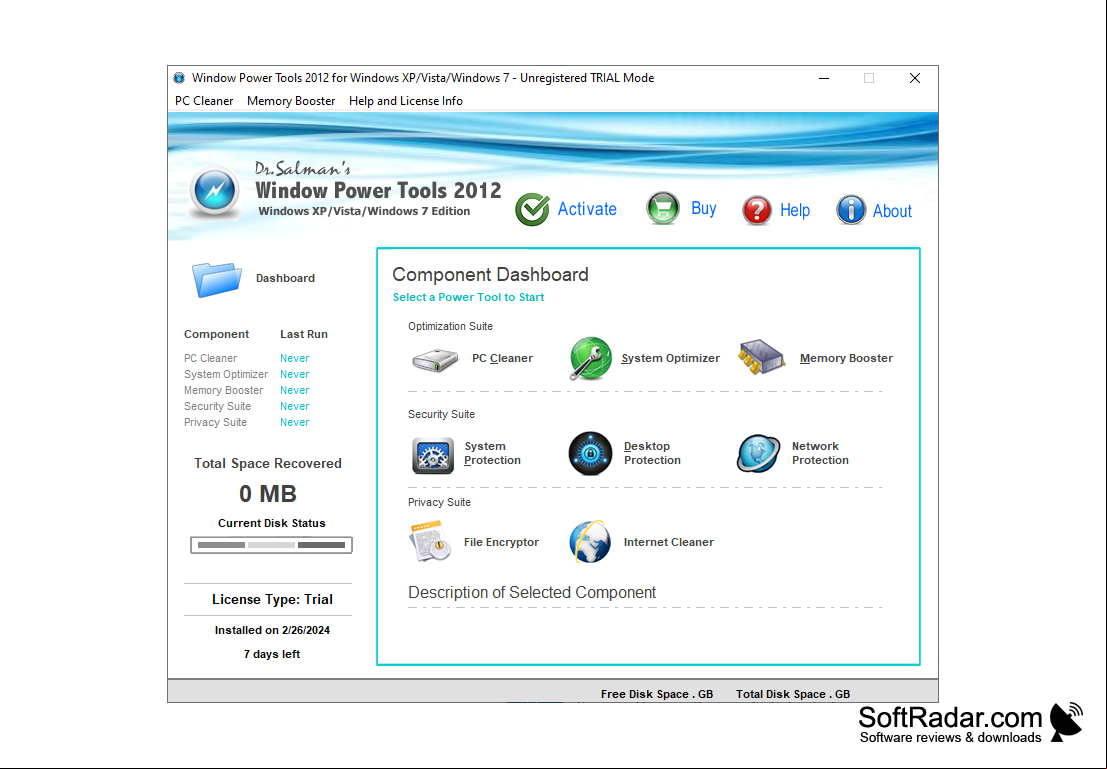This screenshot has width=1107, height=769.
Task: Click the PC Cleaner label in Optimization Suite
Action: click(503, 358)
